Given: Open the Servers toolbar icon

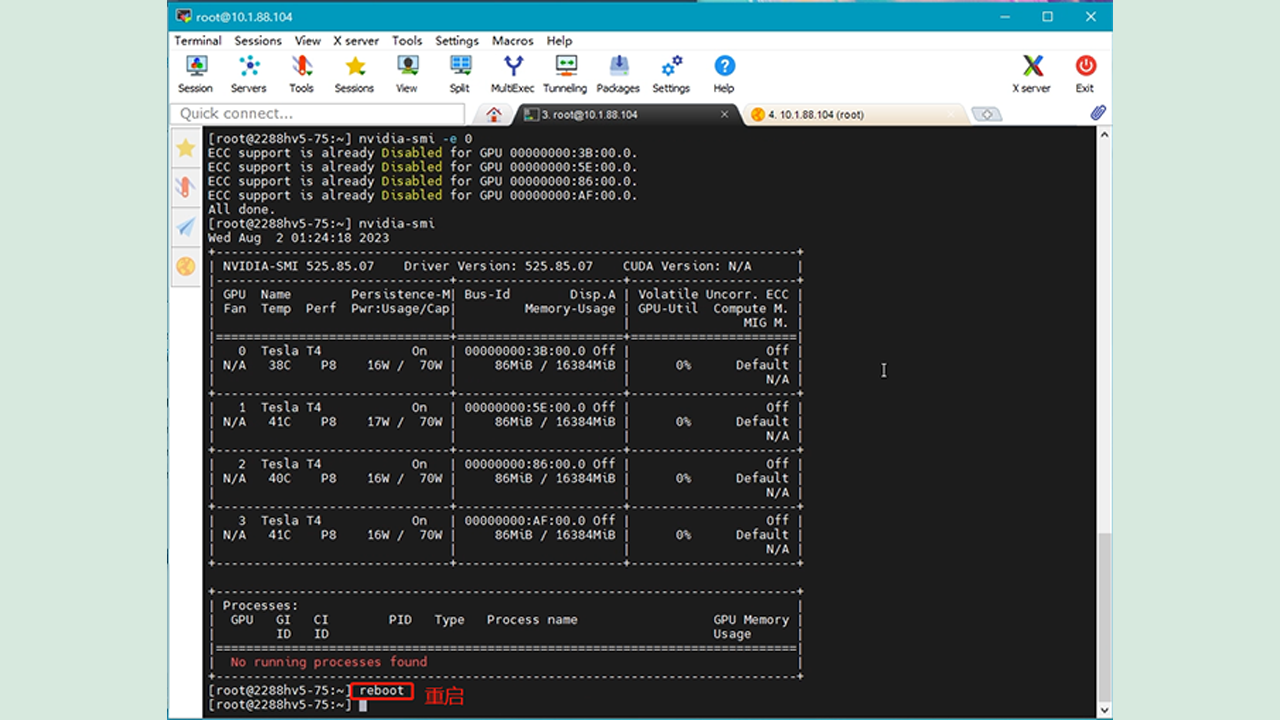Looking at the screenshot, I should (x=248, y=74).
